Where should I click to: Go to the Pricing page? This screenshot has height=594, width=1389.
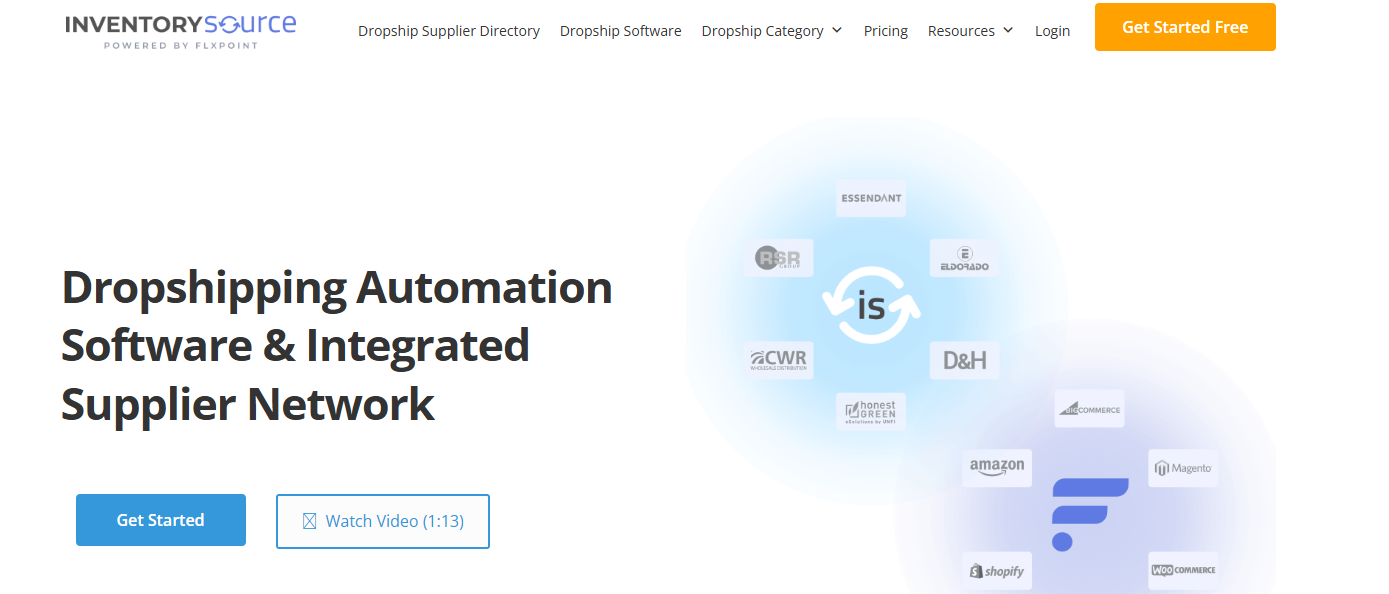pyautogui.click(x=885, y=31)
